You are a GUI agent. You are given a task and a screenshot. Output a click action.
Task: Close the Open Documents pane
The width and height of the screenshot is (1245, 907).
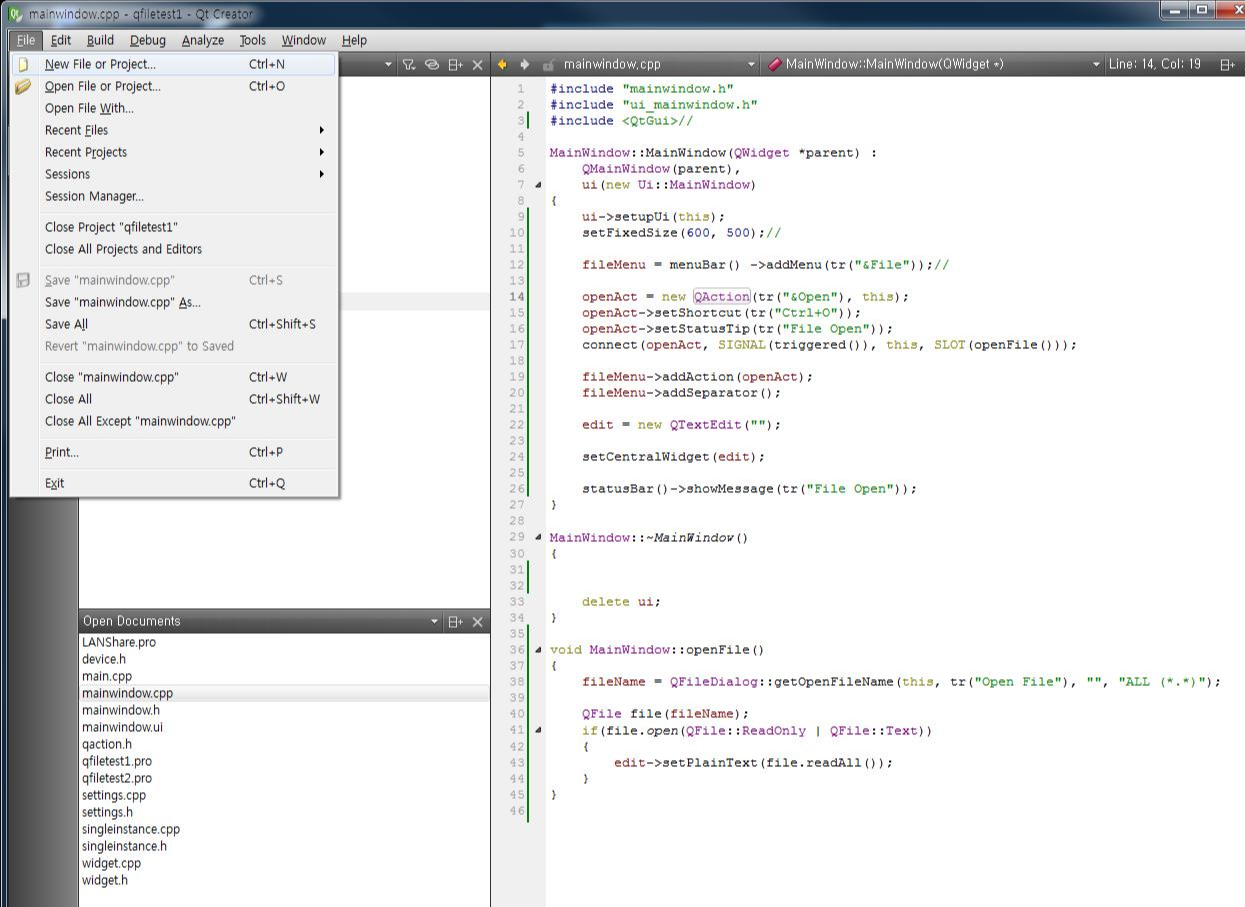point(477,621)
